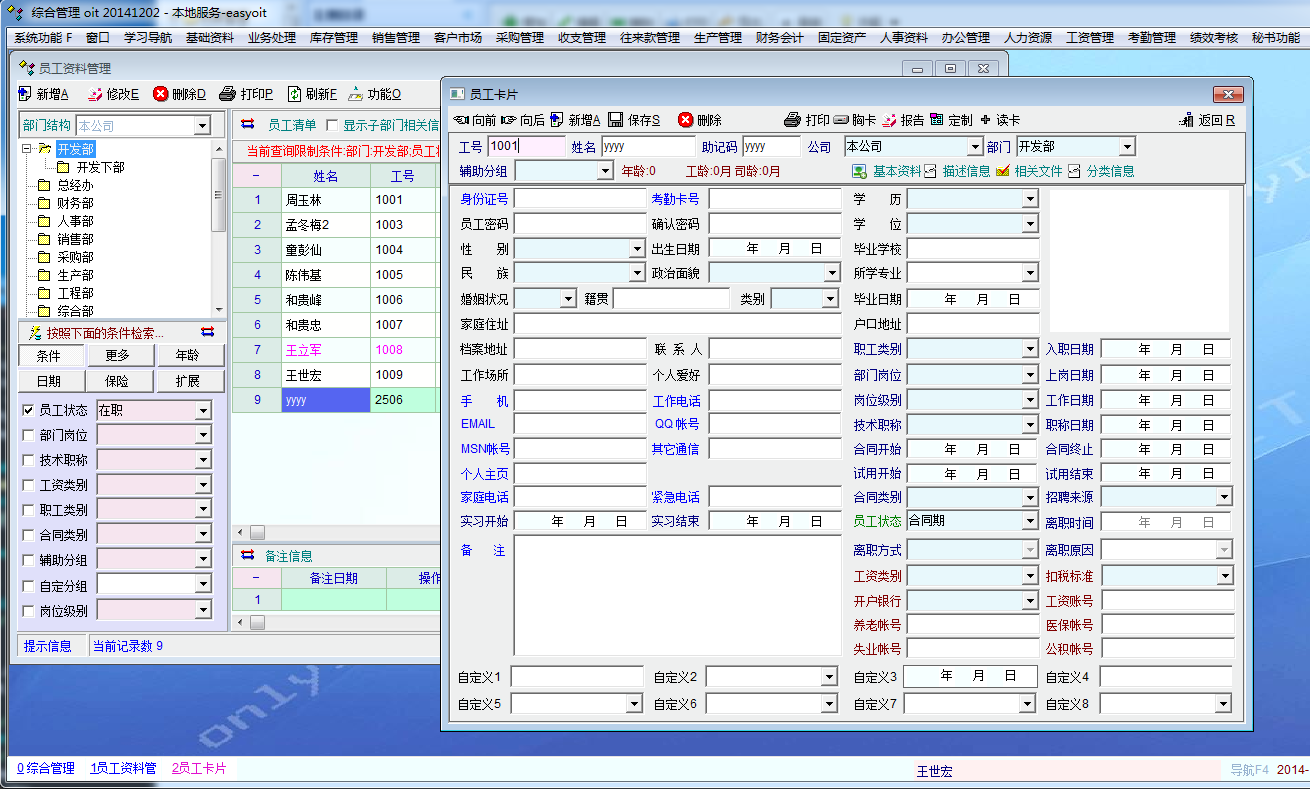Screen dimensions: 1310x789
Task: Check 显示子部门相关信息 checkbox
Action: click(x=333, y=126)
